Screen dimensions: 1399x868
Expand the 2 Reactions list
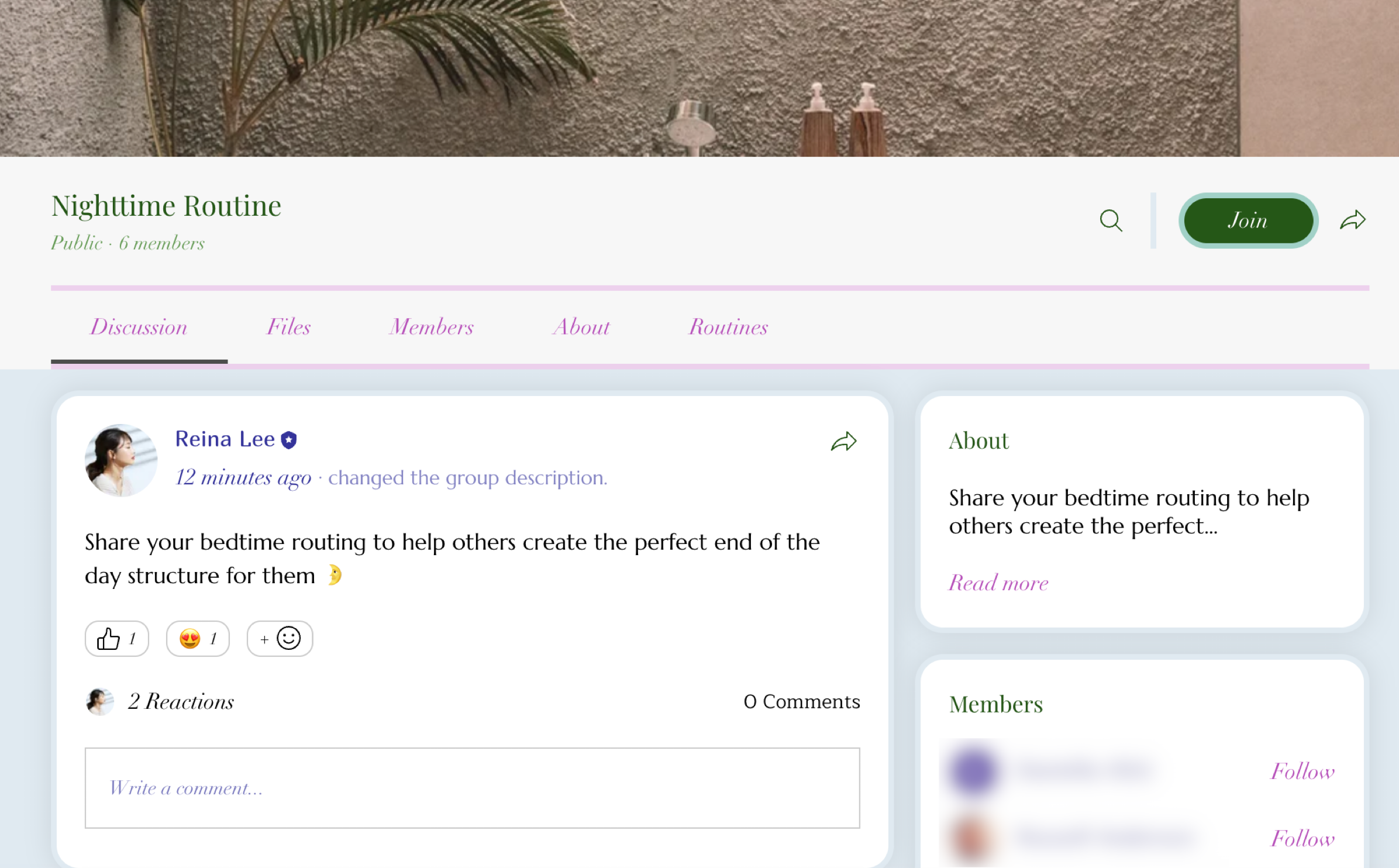(181, 701)
